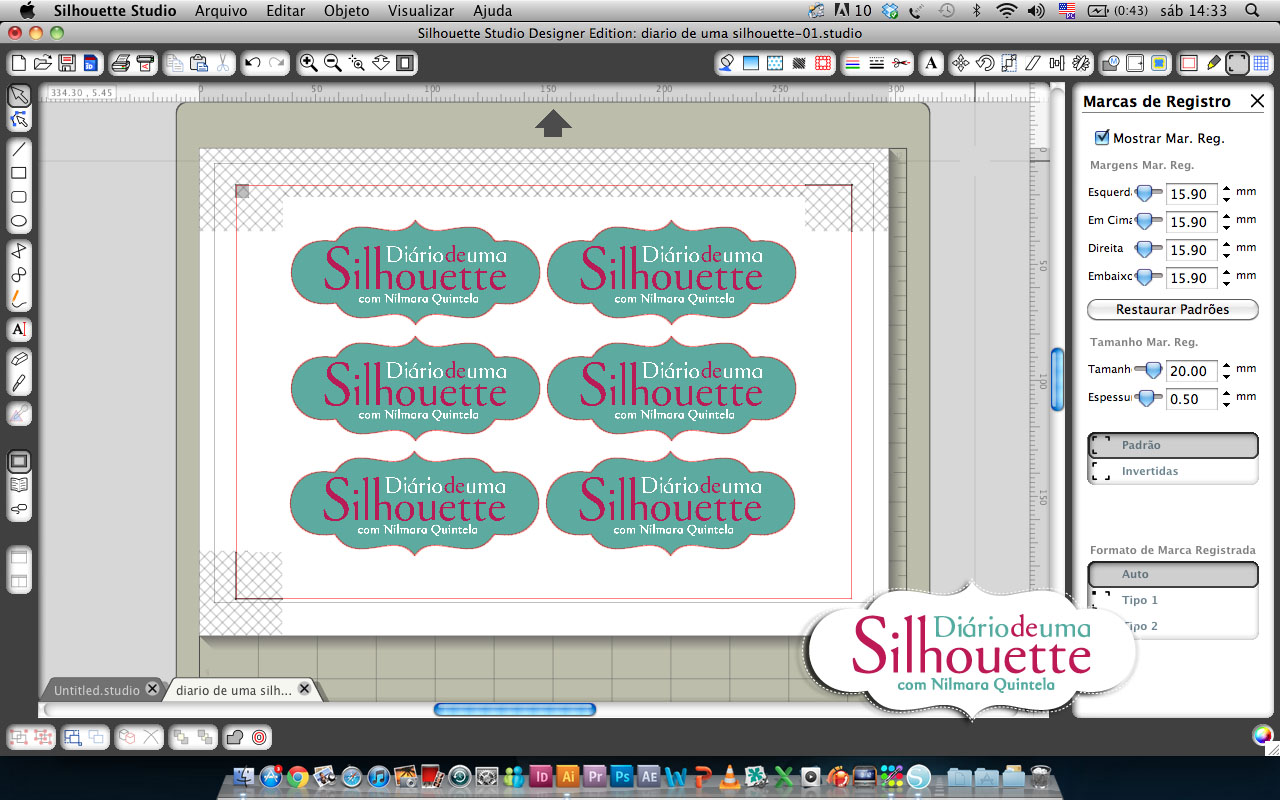Increase Tamanho mark size with up arrow
The height and width of the screenshot is (800, 1280).
[x=1226, y=365]
